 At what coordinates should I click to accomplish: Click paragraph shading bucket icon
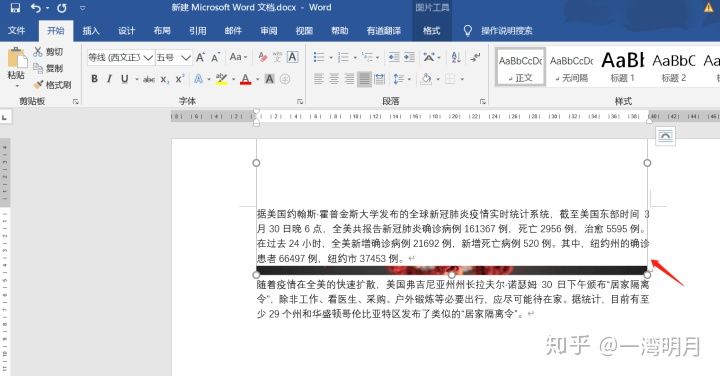click(426, 79)
